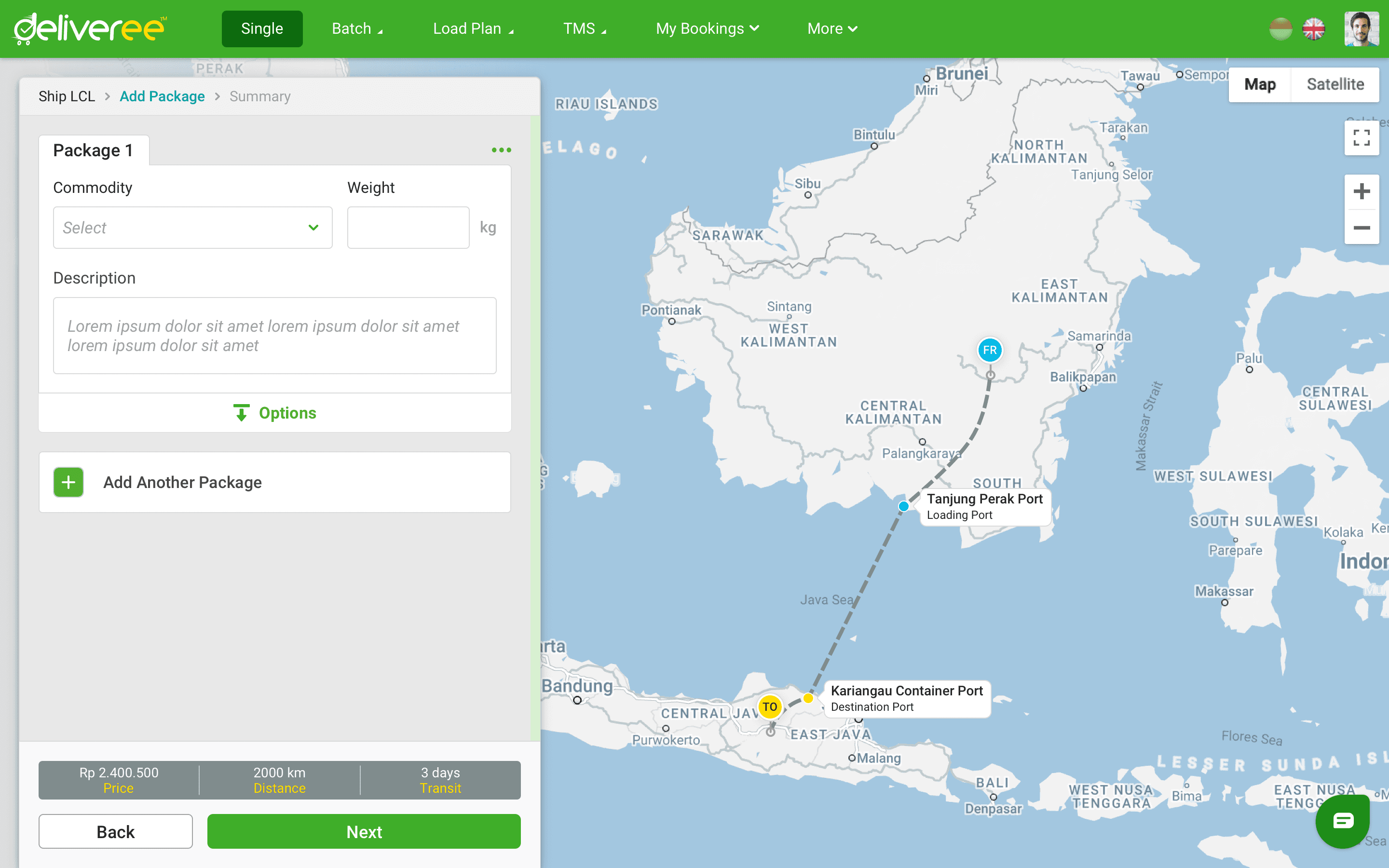Zoom in on the map
1389x868 pixels.
click(x=1362, y=191)
